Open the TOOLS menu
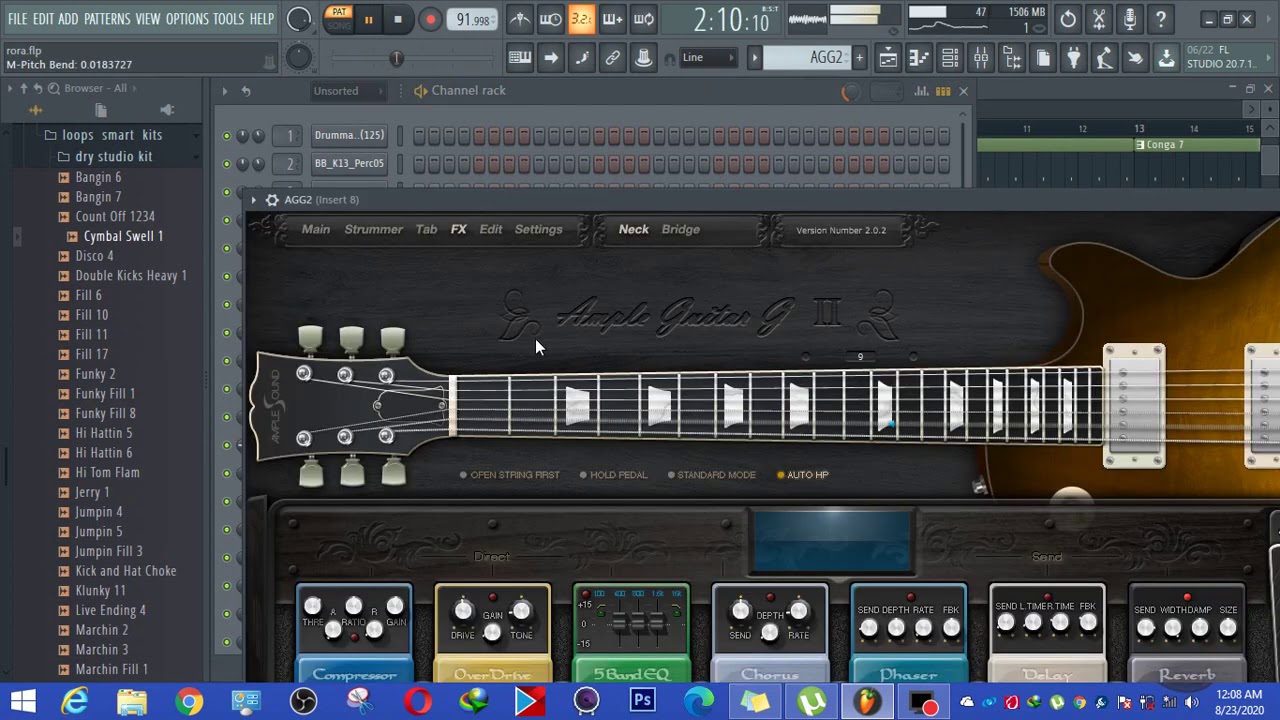Viewport: 1280px width, 720px height. click(x=228, y=19)
